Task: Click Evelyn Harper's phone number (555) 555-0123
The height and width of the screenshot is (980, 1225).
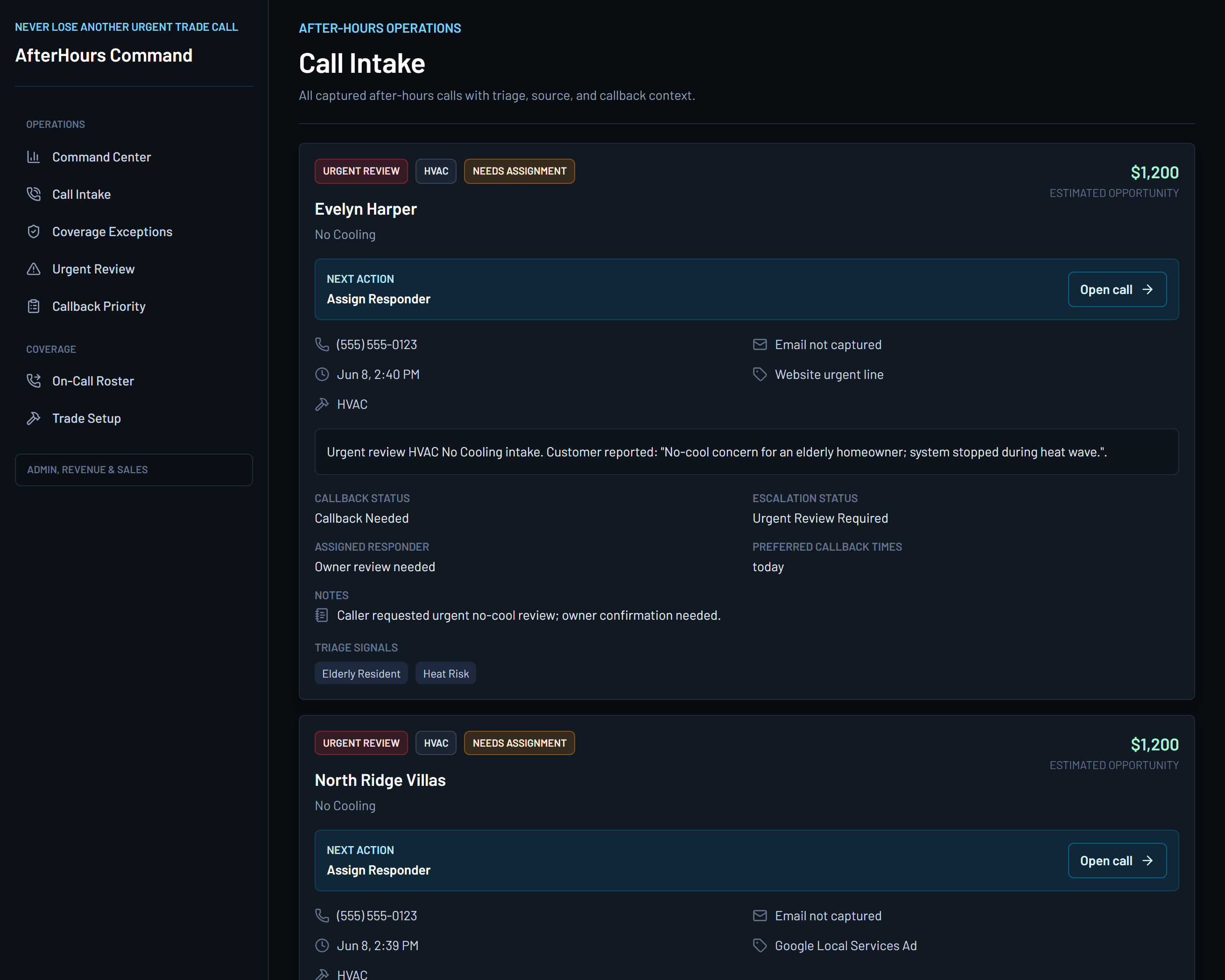Action: 376,344
